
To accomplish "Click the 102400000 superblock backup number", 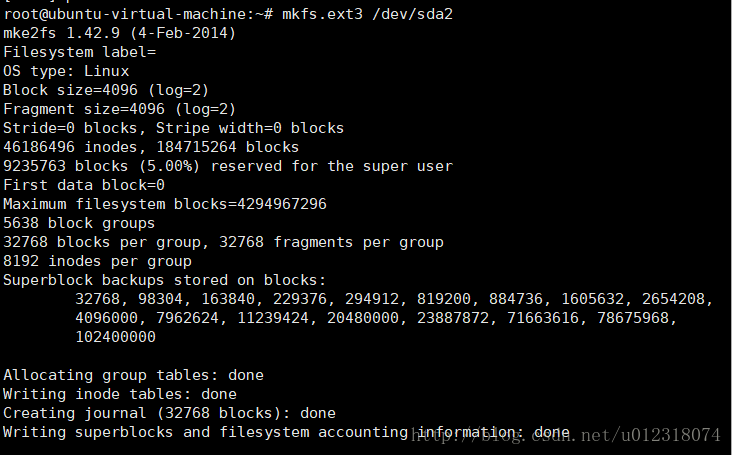I will tap(115, 337).
